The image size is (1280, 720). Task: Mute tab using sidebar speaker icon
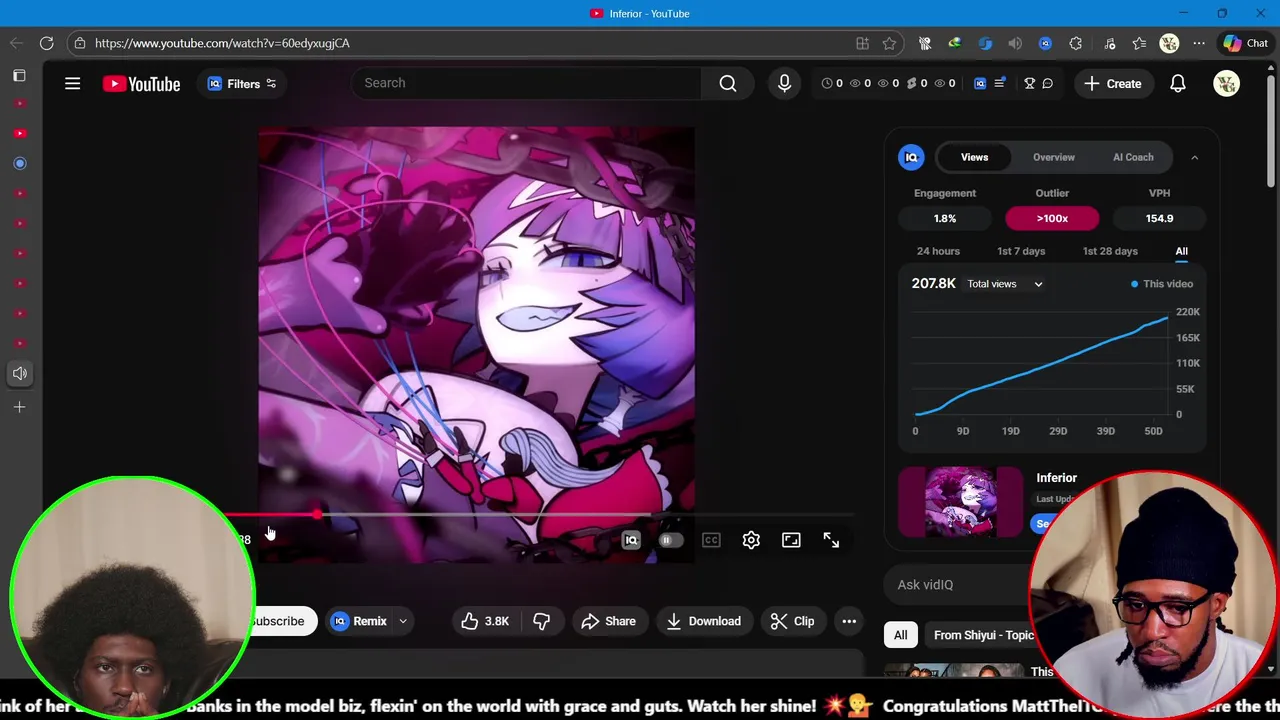[x=19, y=373]
